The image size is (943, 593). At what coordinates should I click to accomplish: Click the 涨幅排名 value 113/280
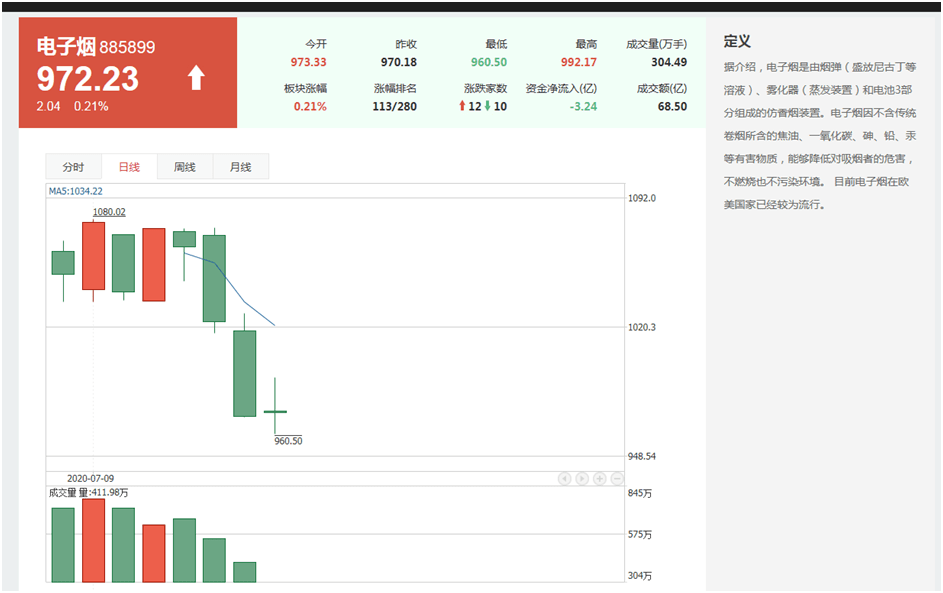click(394, 106)
